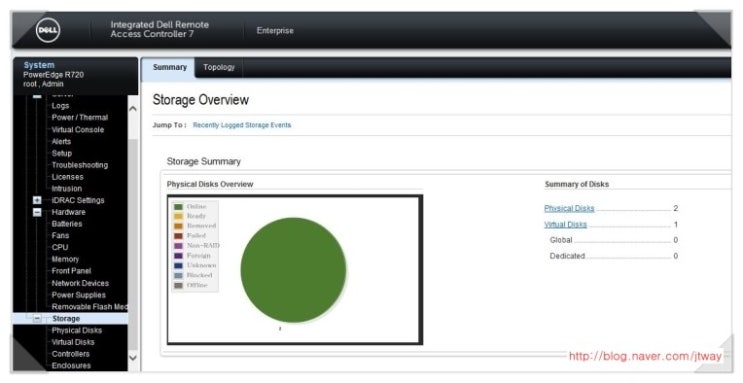Click the red Failed legend swatch

click(178, 236)
